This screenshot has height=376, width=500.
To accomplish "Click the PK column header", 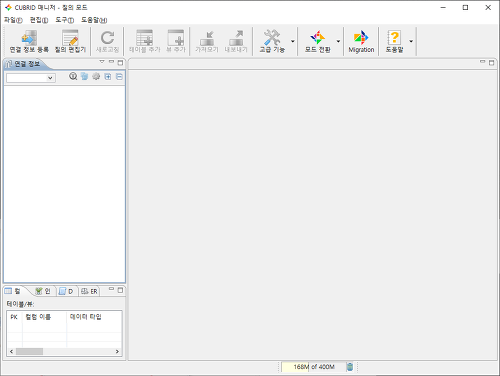I will click(14, 317).
